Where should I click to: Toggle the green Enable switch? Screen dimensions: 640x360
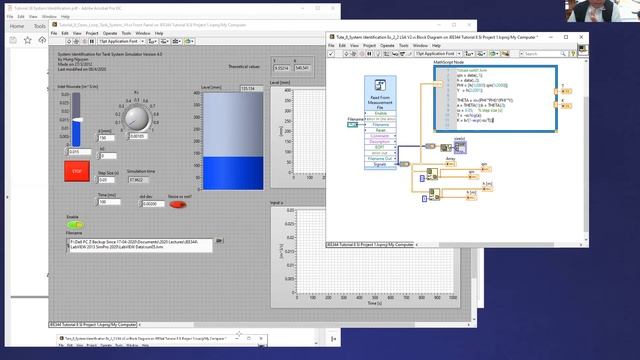(75, 224)
